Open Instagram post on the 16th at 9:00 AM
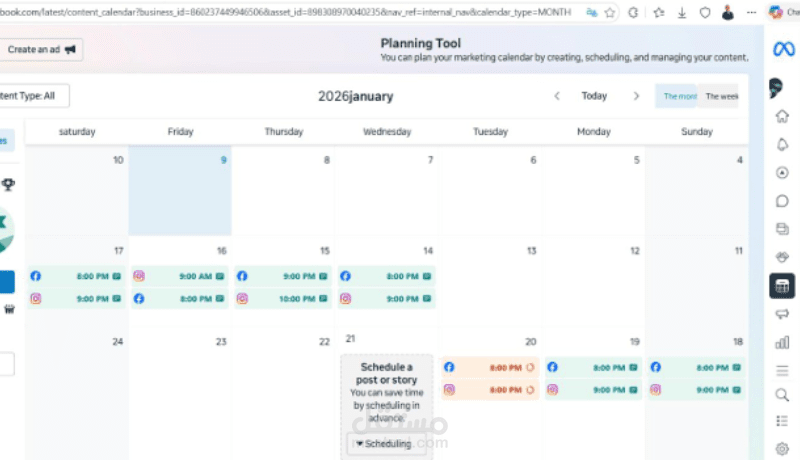 (180, 276)
